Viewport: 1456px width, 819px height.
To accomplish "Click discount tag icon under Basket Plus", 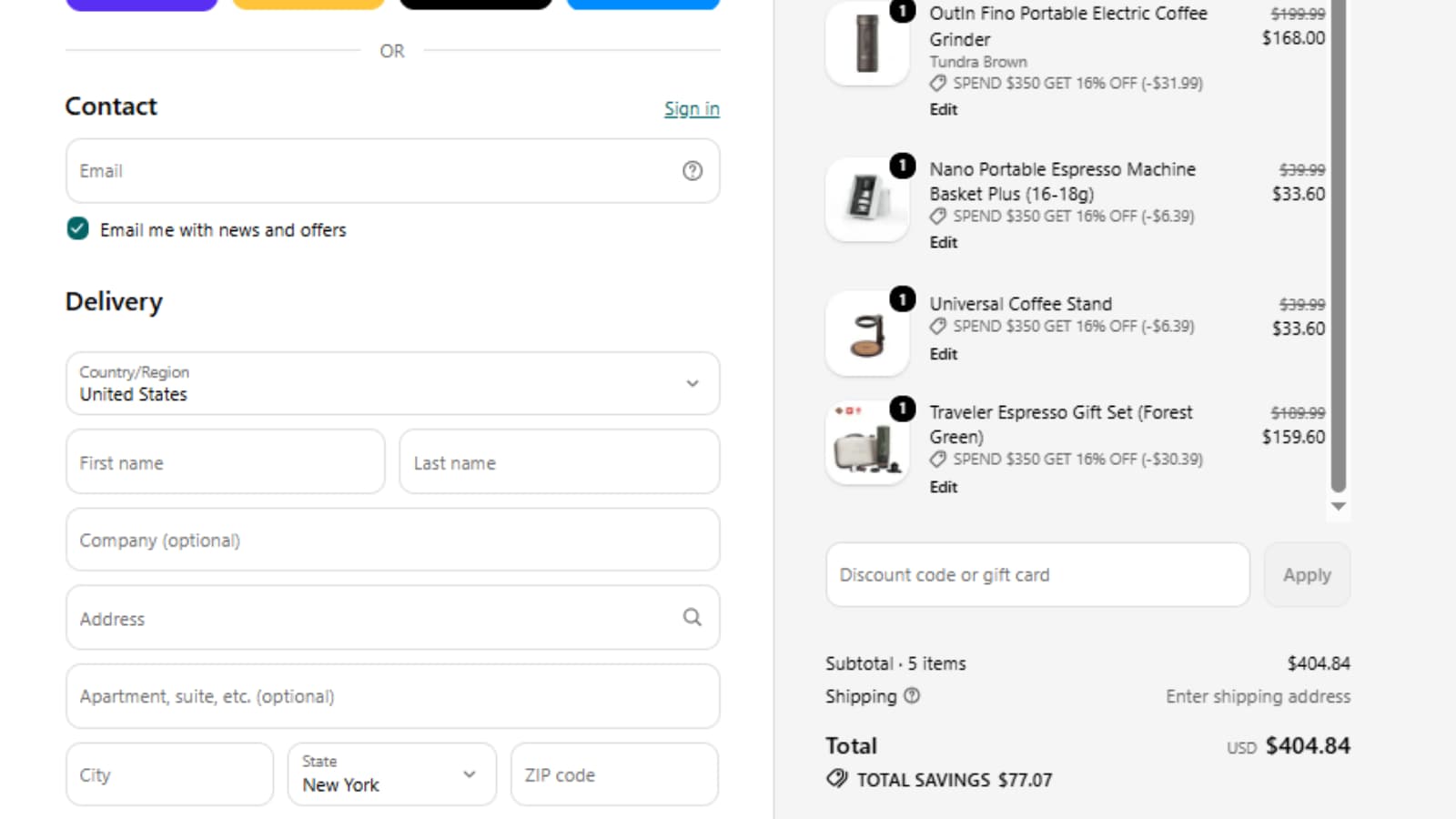I will pos(938,217).
